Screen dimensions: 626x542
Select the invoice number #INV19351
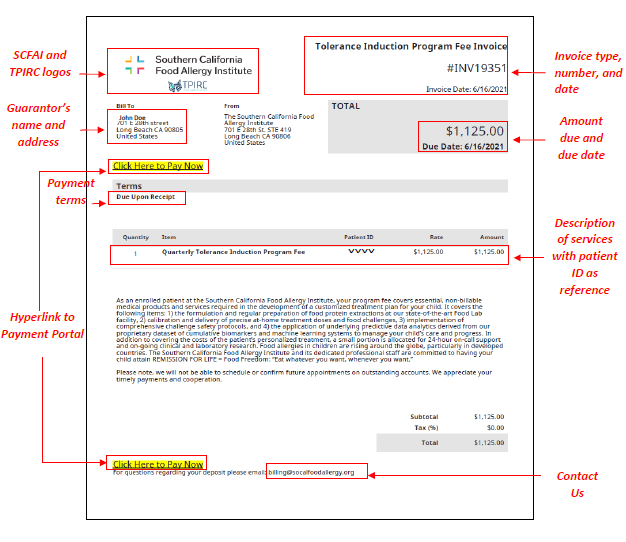tap(476, 69)
